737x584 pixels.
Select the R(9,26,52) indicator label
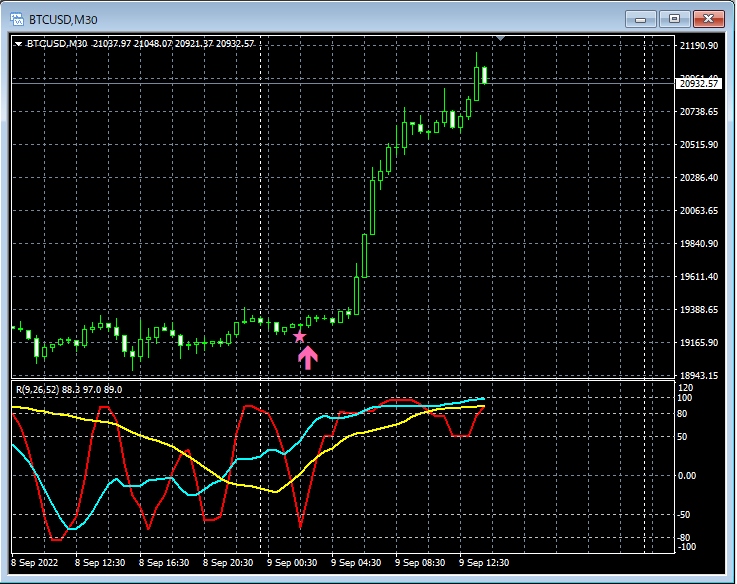[x=36, y=388]
